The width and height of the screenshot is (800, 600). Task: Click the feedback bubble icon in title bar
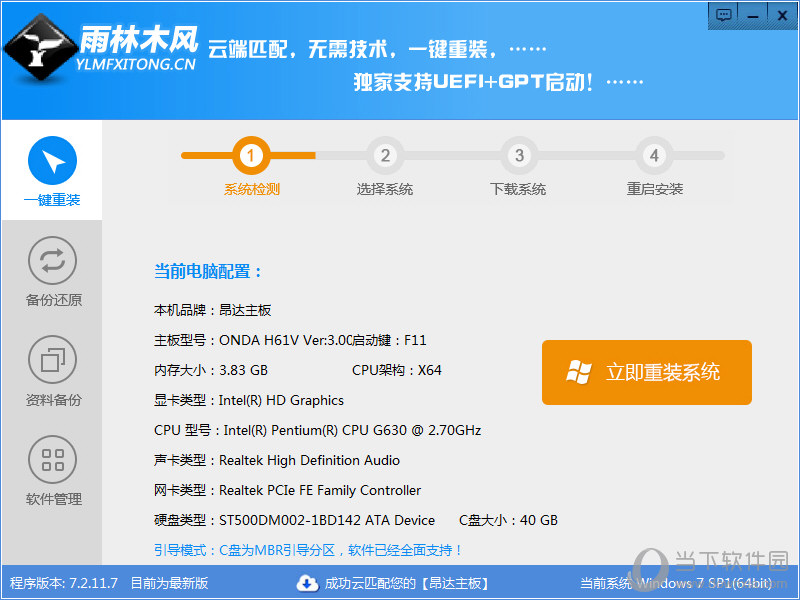coord(723,15)
